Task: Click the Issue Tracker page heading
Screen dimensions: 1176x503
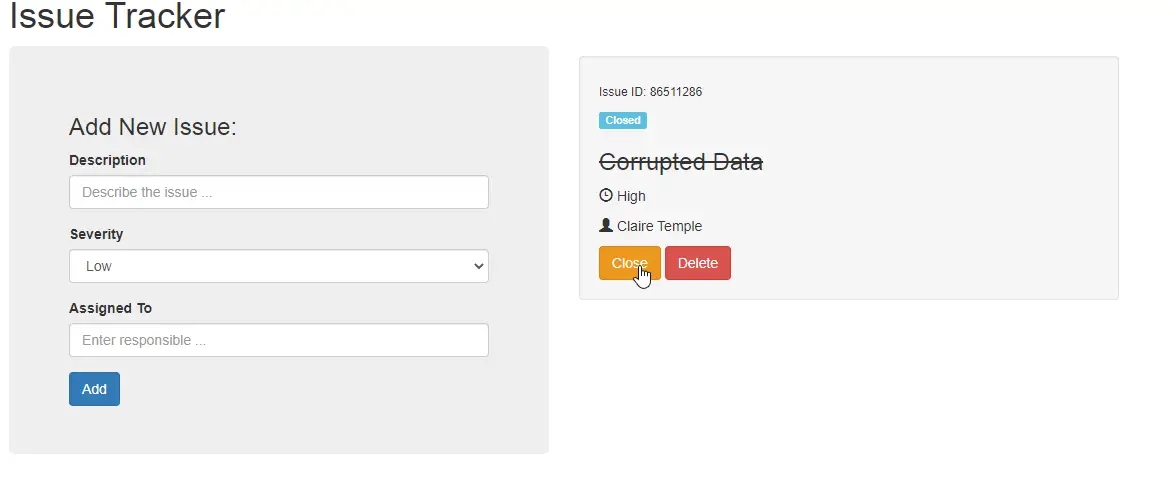Action: coord(117,17)
